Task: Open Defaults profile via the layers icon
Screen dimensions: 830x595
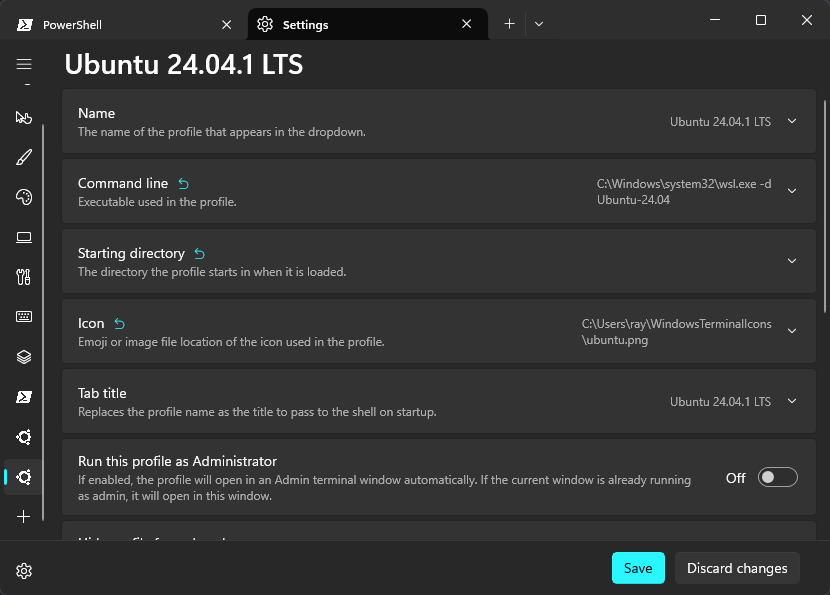Action: click(x=23, y=357)
